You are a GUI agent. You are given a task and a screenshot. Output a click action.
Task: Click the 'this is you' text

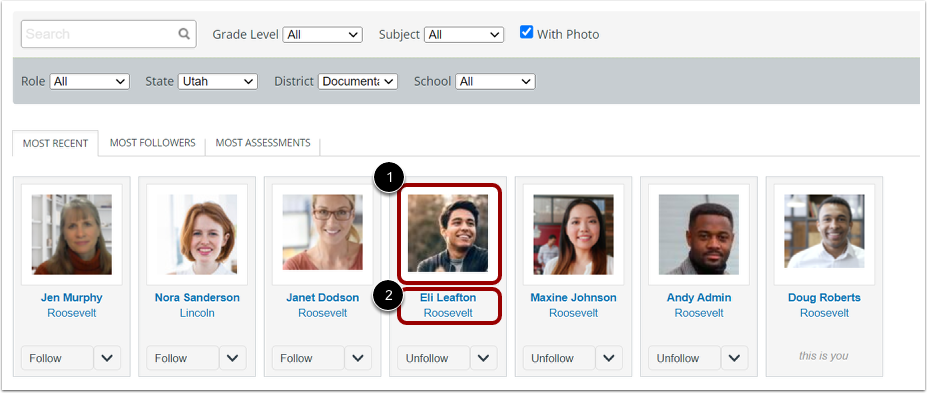tap(824, 356)
